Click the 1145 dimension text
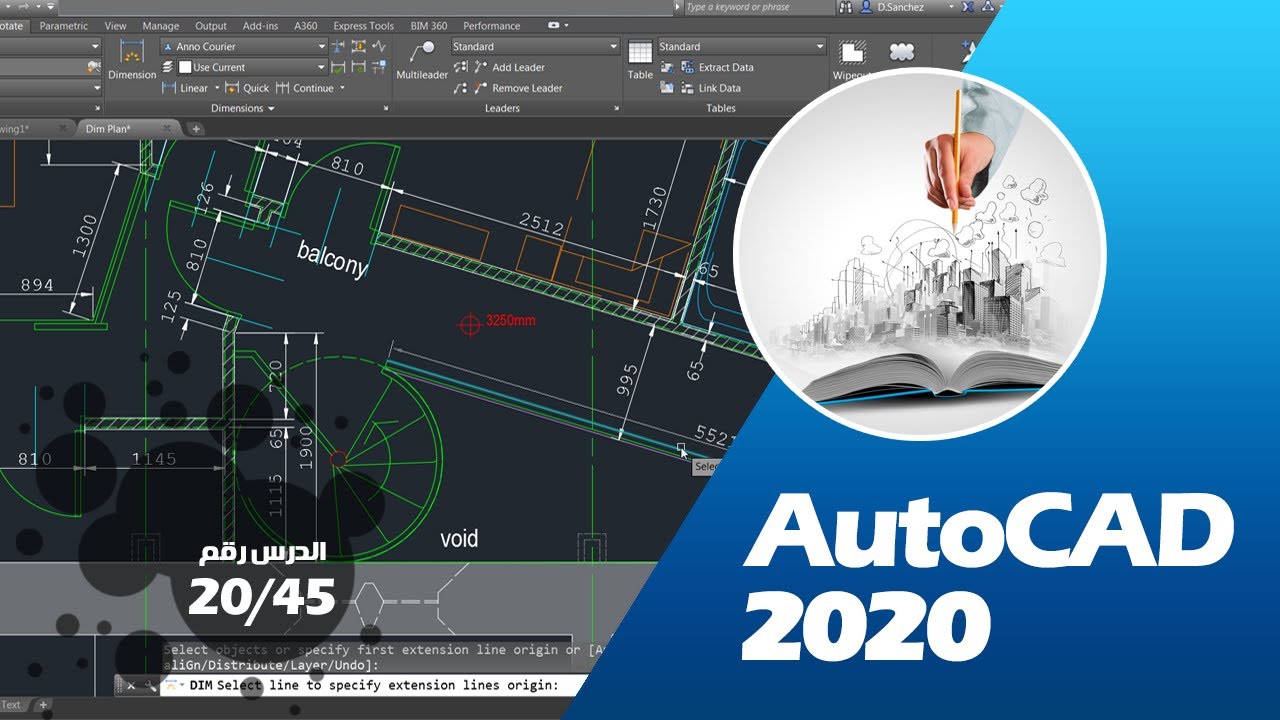This screenshot has width=1280, height=720. 154,459
